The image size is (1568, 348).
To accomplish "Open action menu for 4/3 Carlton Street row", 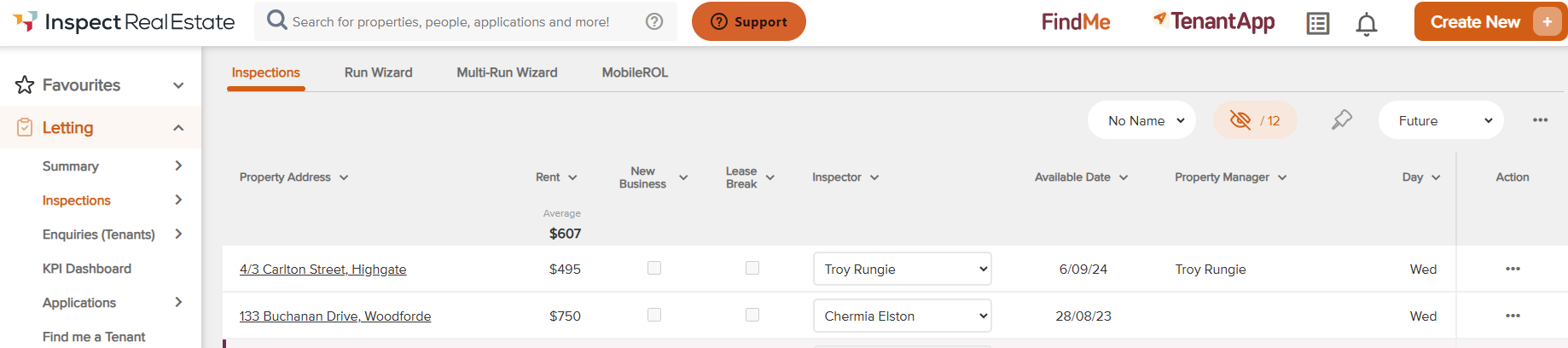I will [1513, 269].
